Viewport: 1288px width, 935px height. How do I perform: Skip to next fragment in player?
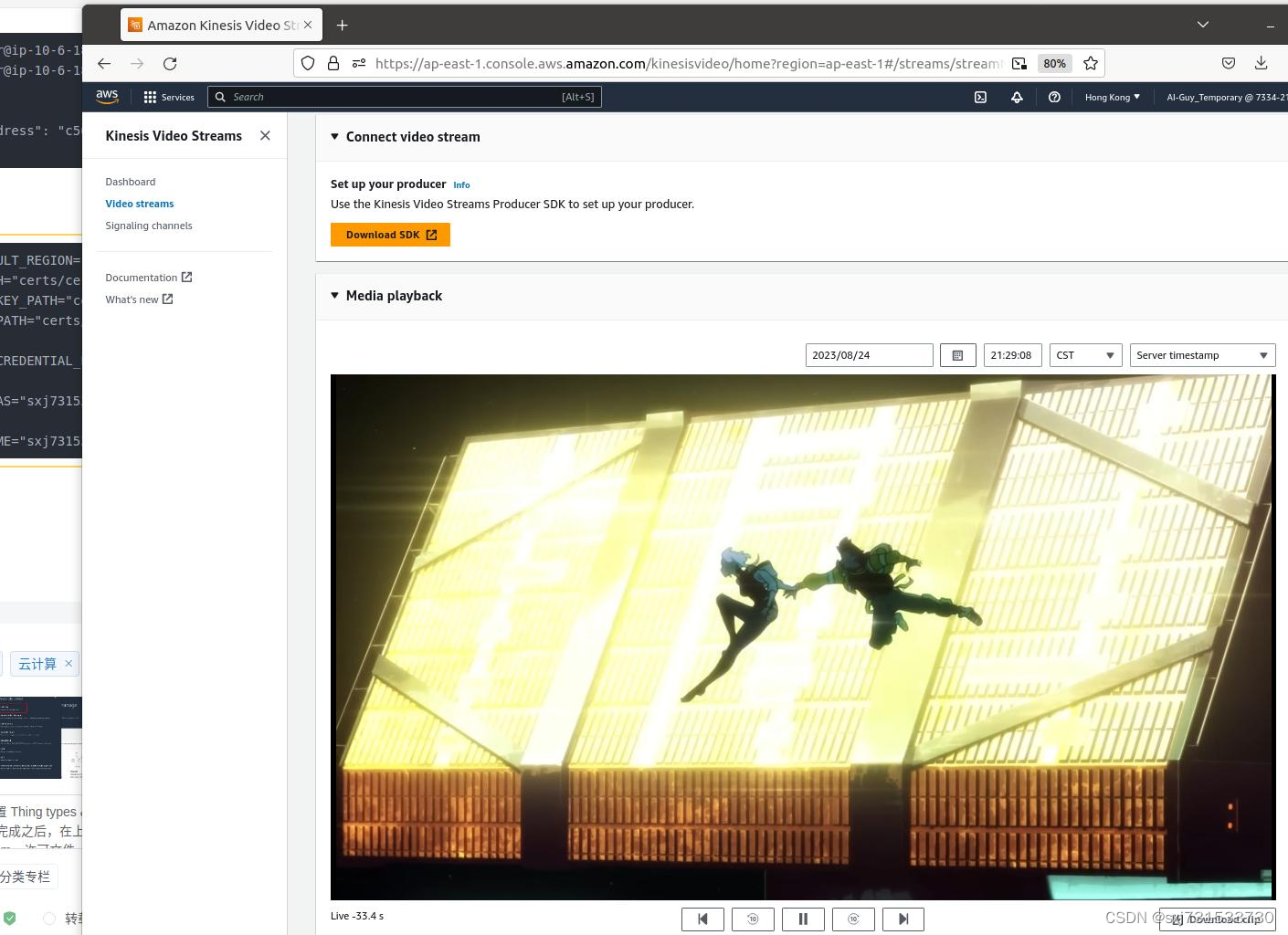tap(903, 919)
